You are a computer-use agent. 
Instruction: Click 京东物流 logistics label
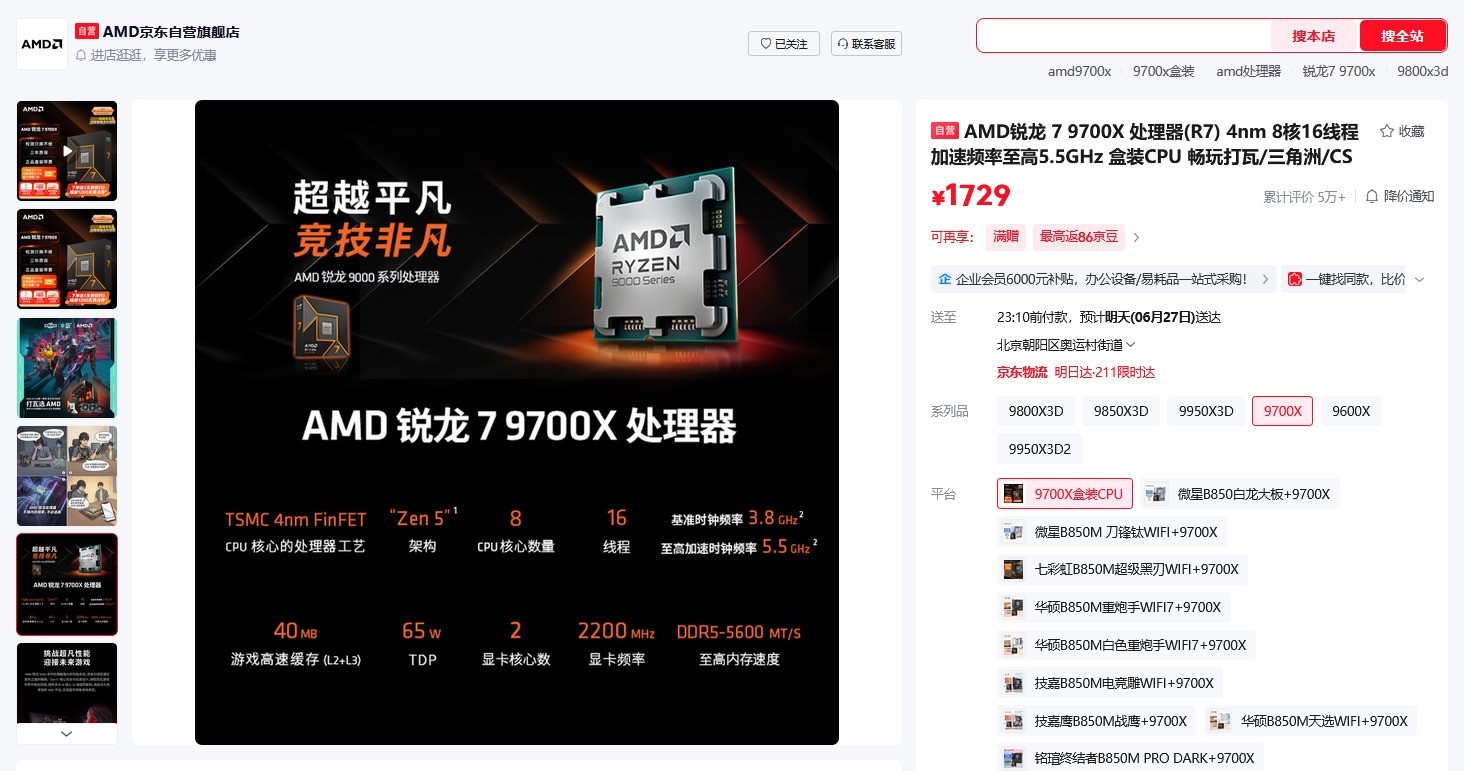1022,372
